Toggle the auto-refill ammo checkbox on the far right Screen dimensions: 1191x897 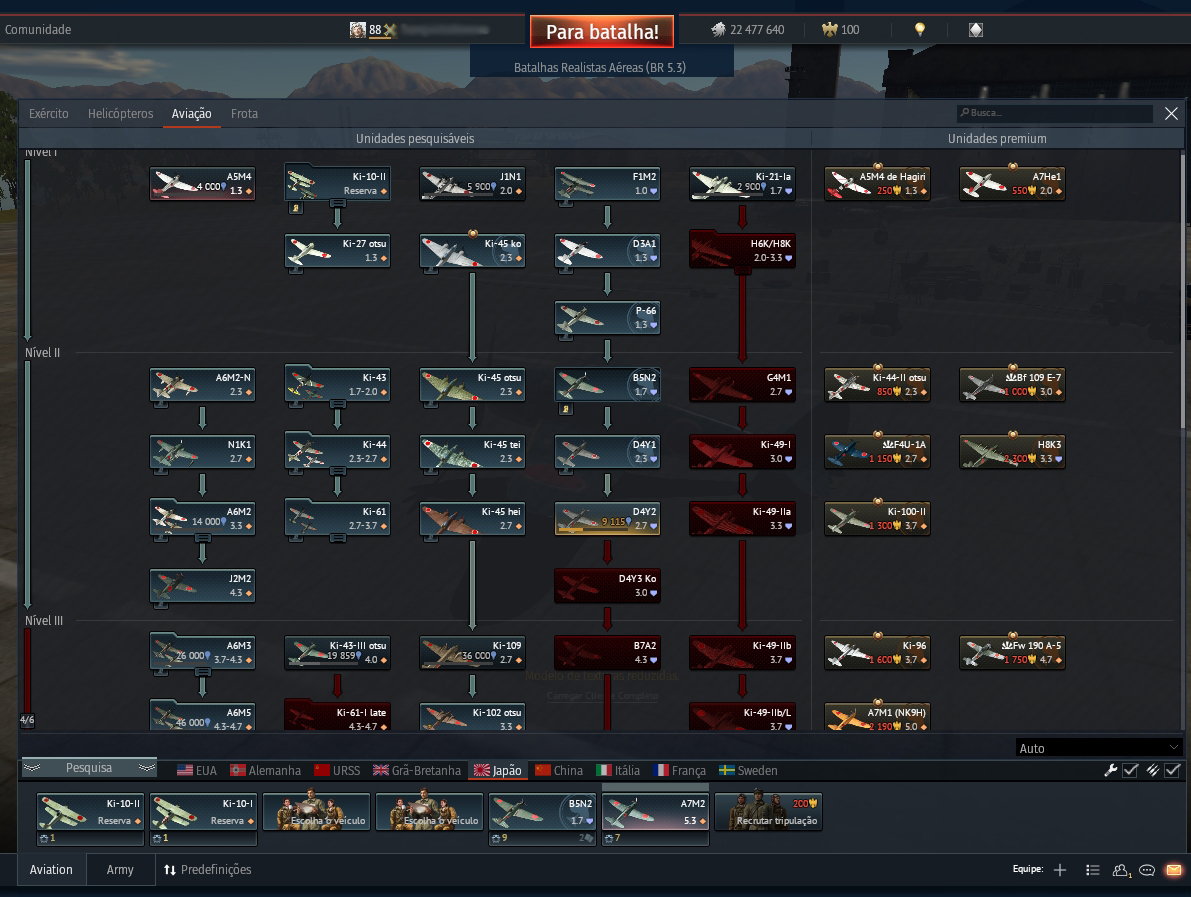[1173, 770]
